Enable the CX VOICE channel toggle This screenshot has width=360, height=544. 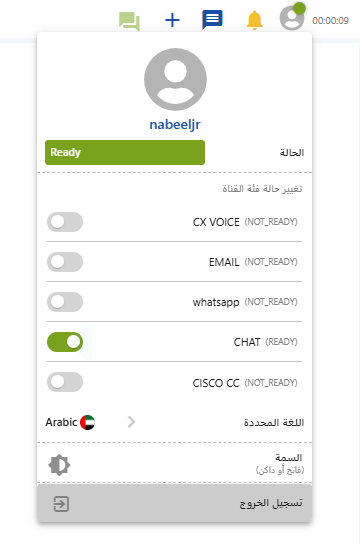click(x=65, y=222)
